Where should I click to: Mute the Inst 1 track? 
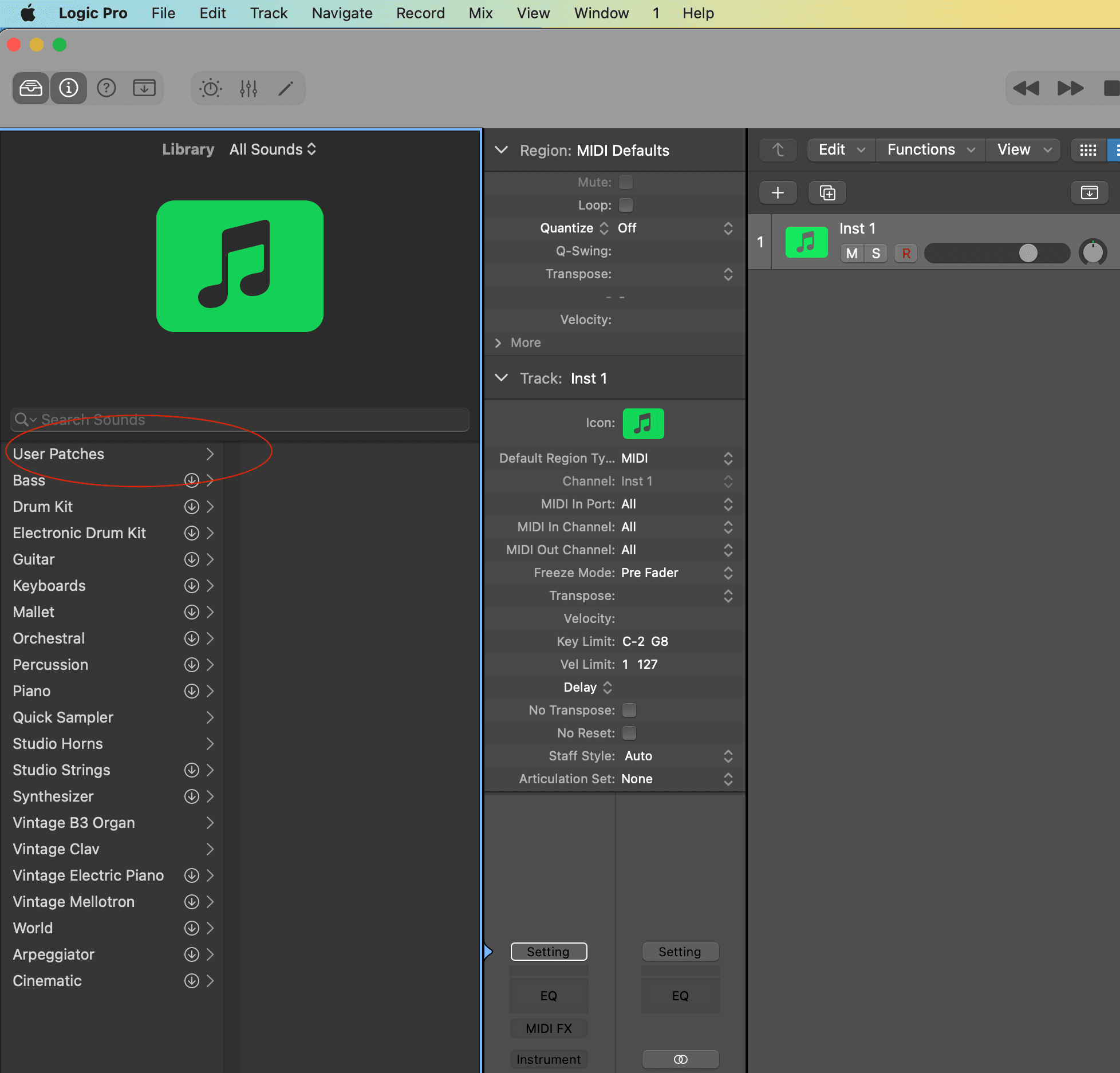tap(852, 253)
